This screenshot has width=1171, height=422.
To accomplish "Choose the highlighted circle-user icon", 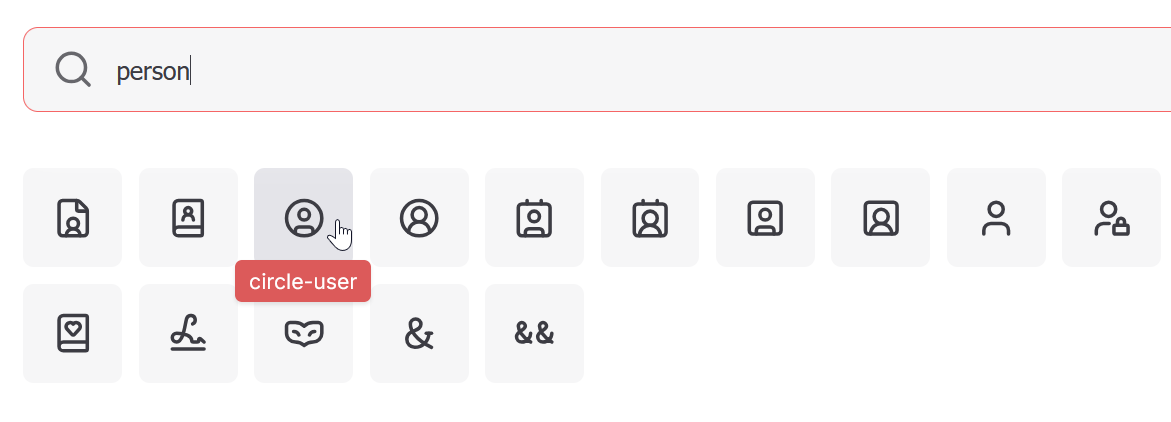I will pos(303,217).
